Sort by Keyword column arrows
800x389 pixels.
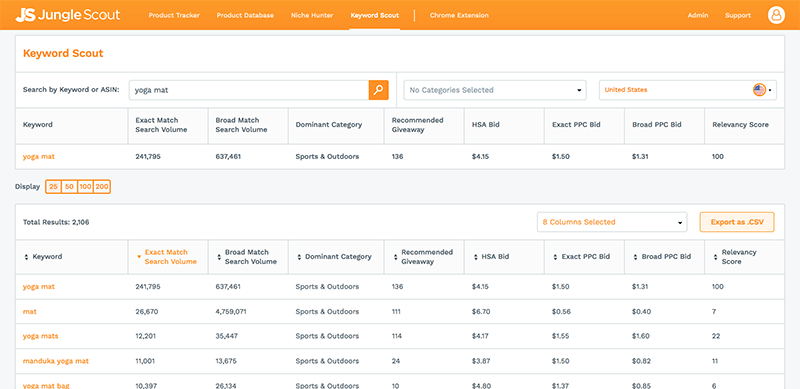[x=26, y=257]
